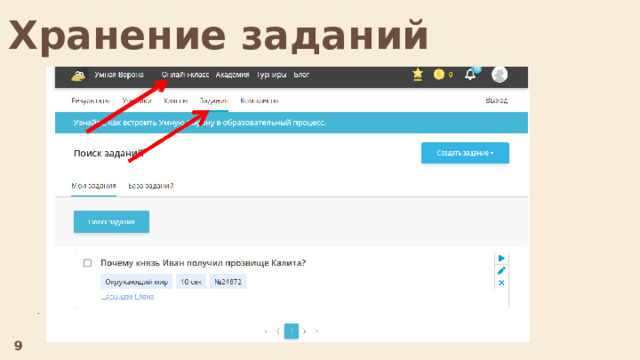Open Блог in top menu
The image size is (640, 360).
[301, 75]
